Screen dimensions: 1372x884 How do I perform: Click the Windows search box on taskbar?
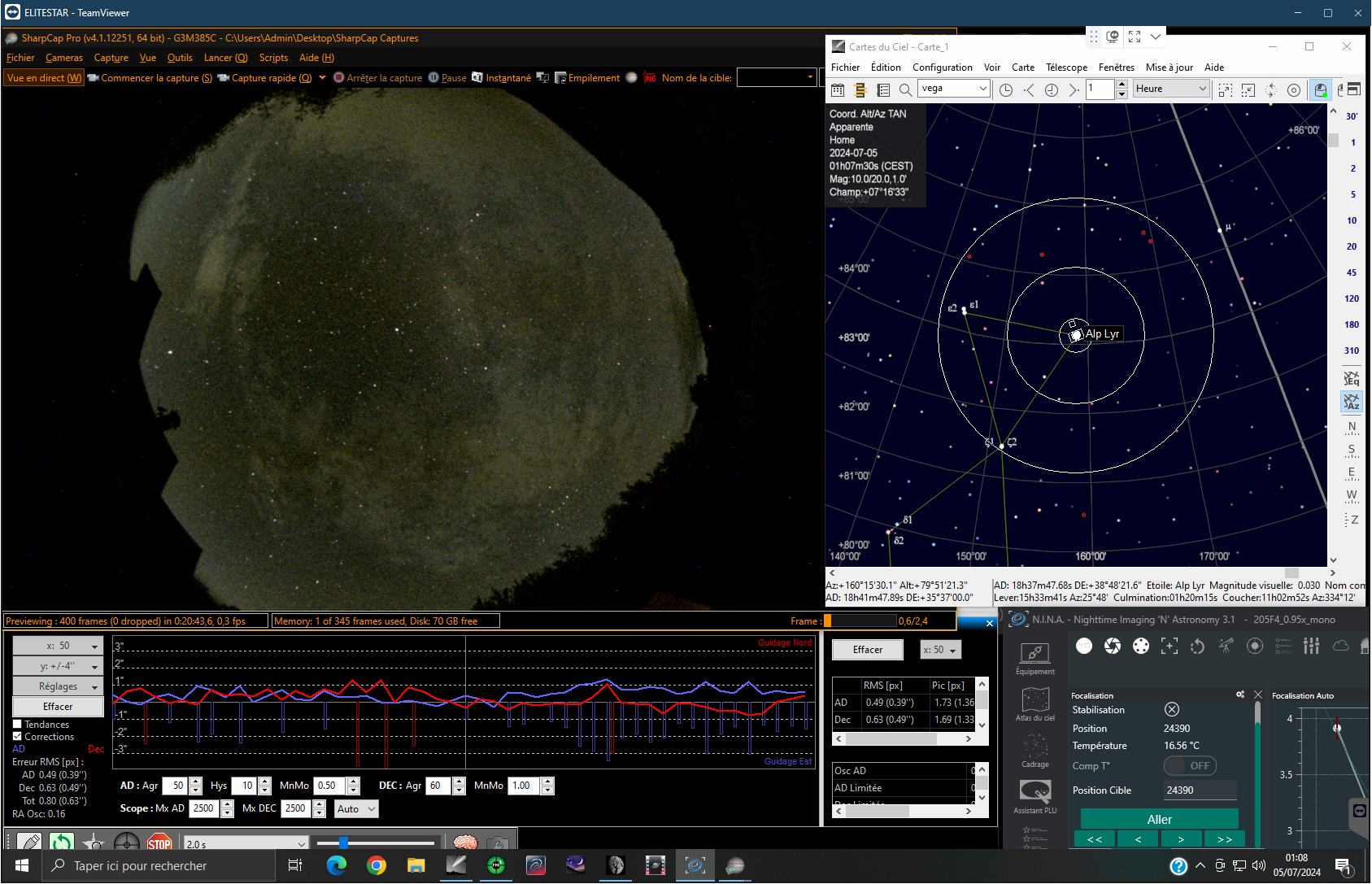coord(159,865)
